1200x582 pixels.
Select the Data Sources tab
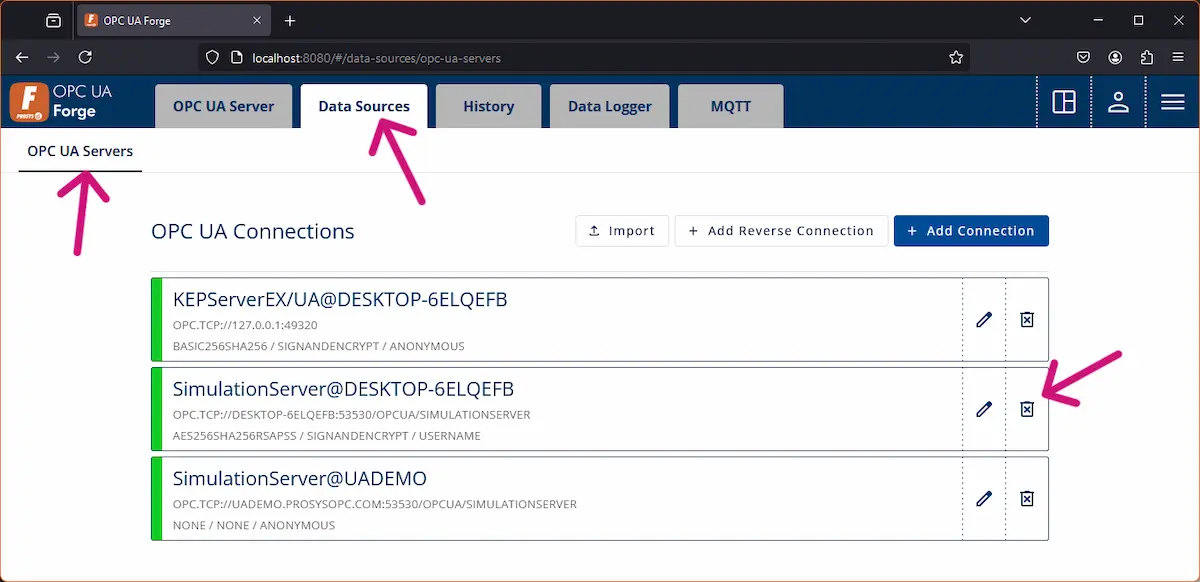click(x=364, y=106)
